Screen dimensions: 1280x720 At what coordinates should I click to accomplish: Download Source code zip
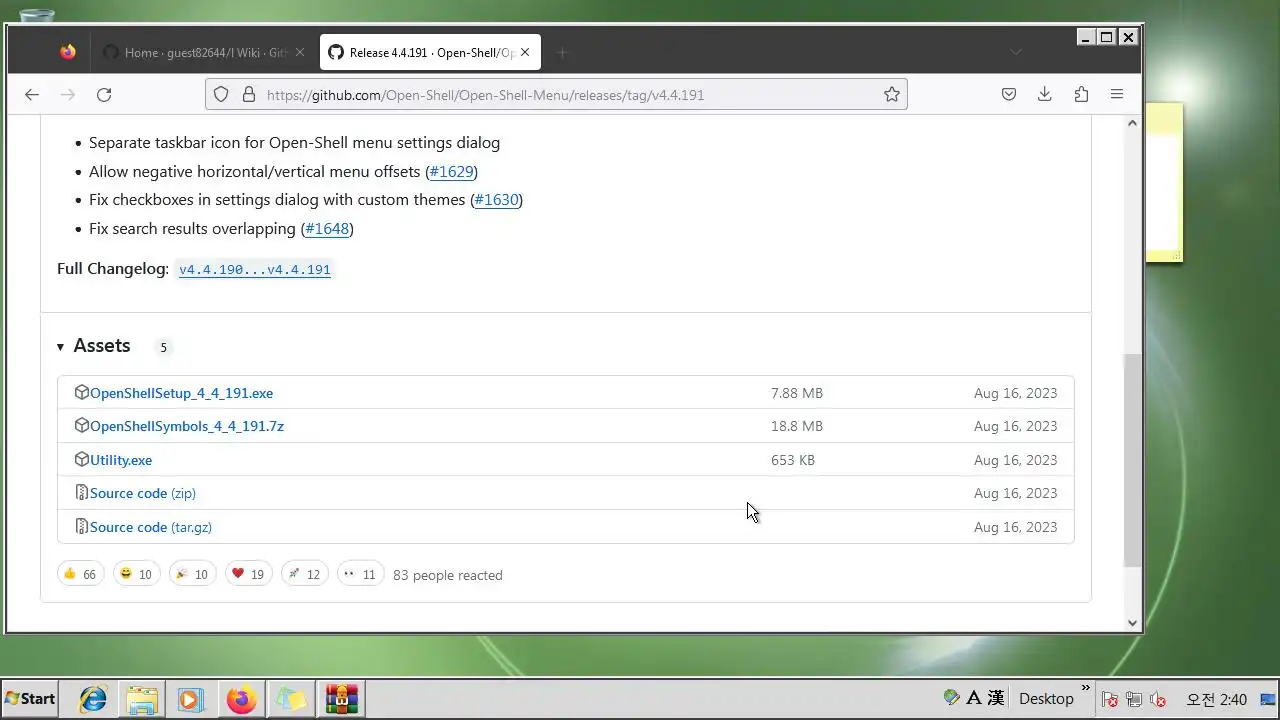(x=143, y=493)
